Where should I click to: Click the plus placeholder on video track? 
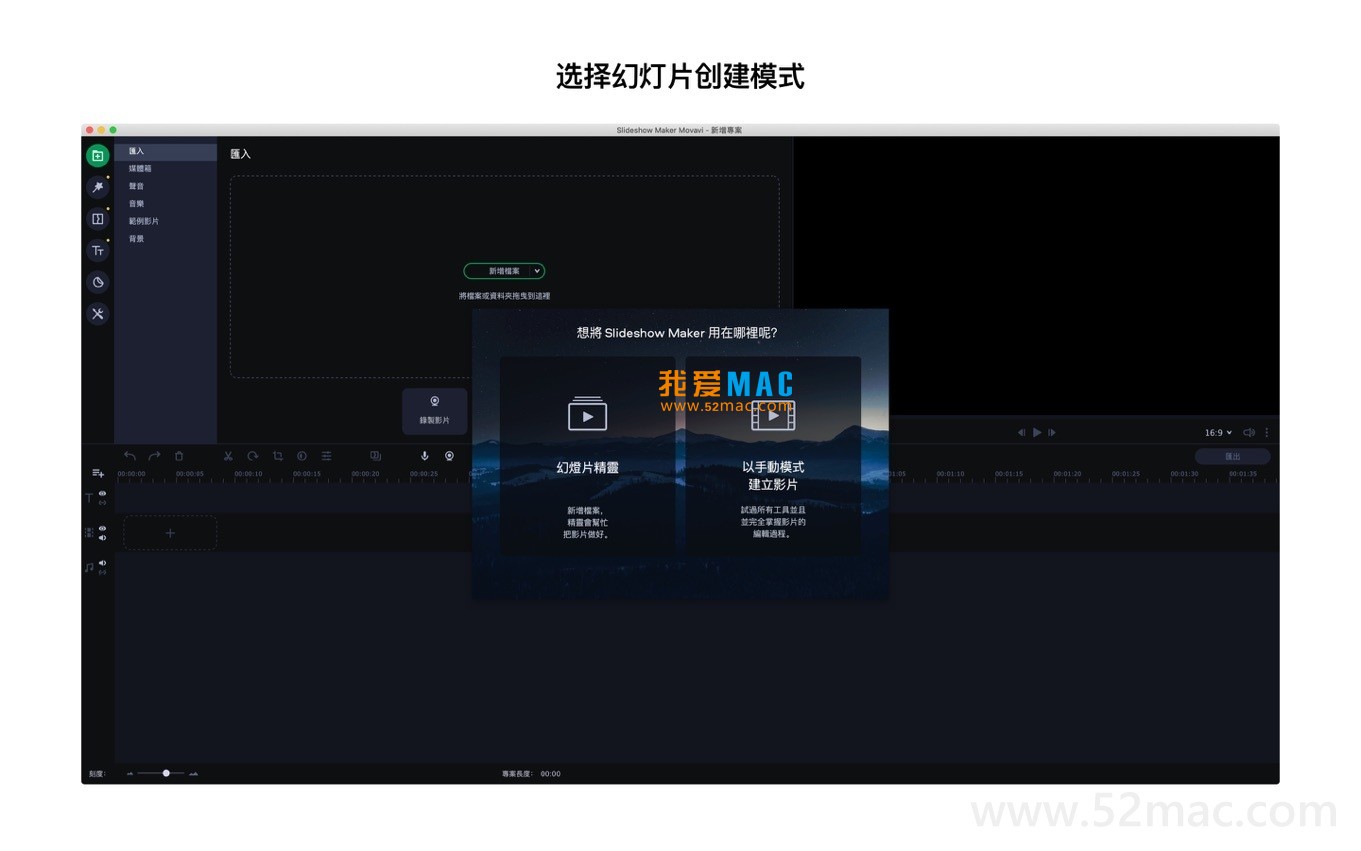(x=170, y=533)
